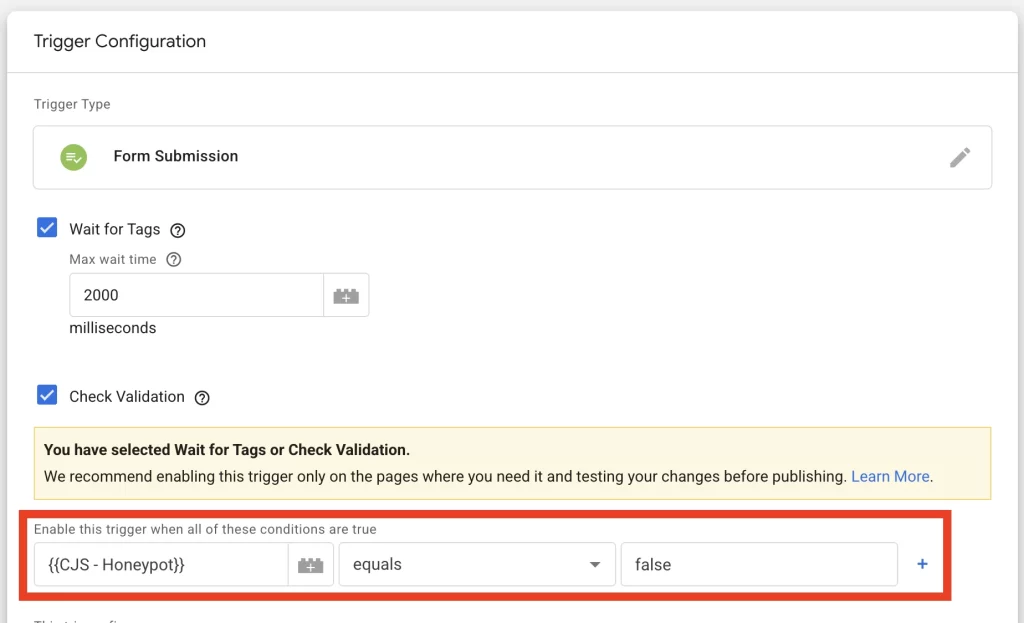Open the help icon beside Check Validation

point(202,397)
